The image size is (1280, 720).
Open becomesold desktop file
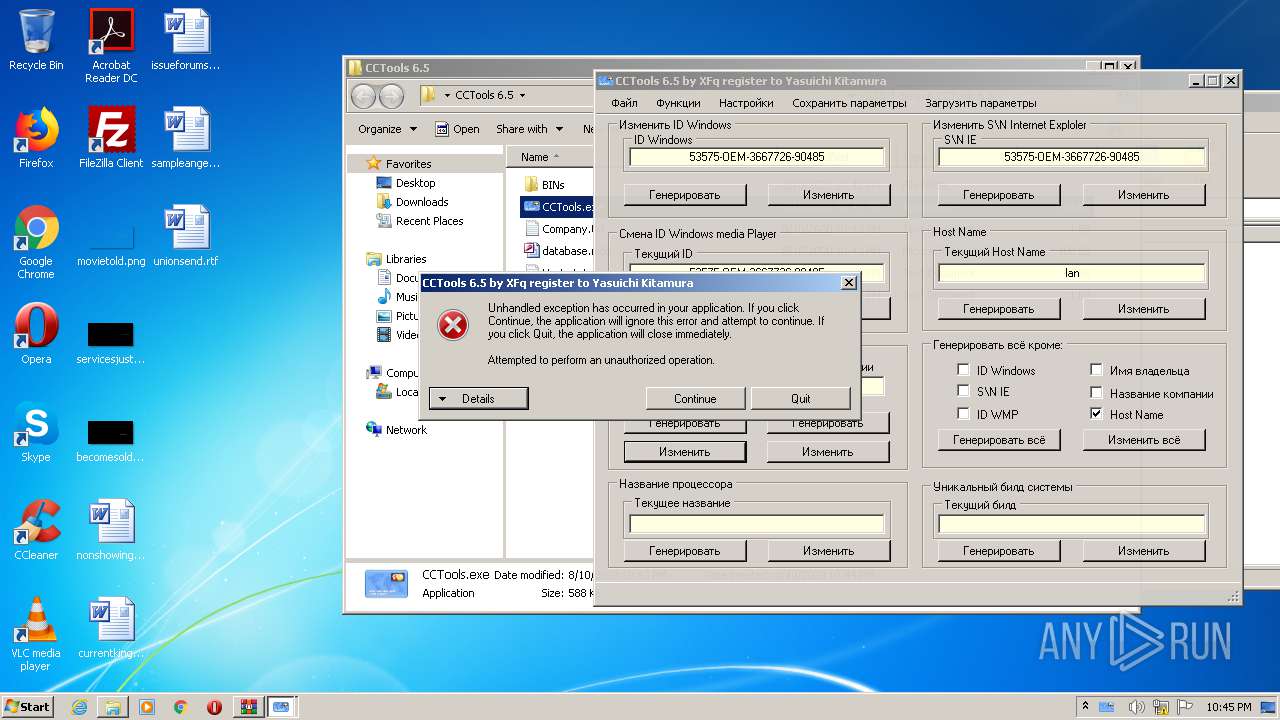[111, 441]
